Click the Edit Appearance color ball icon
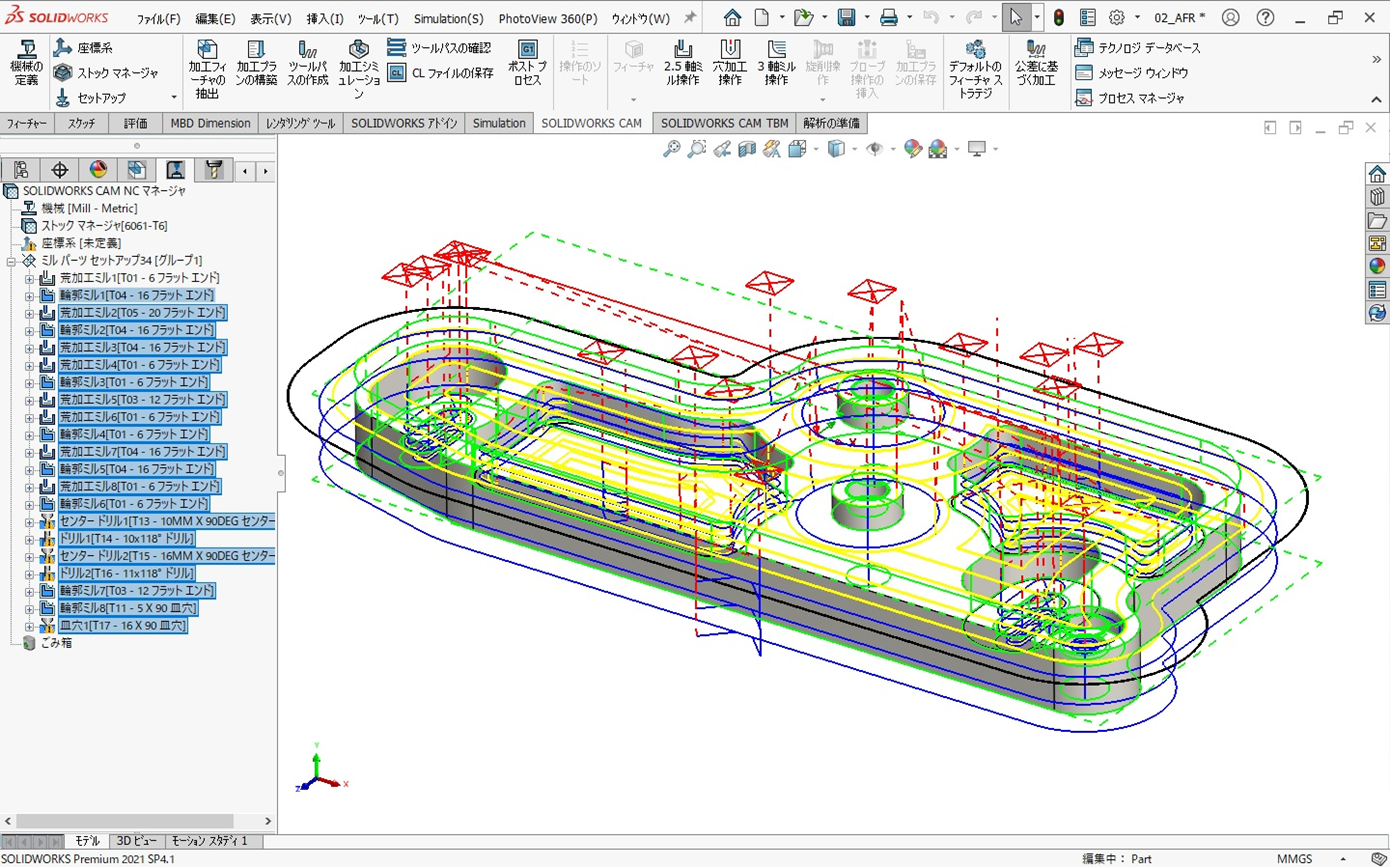The image size is (1390, 867). [x=913, y=149]
